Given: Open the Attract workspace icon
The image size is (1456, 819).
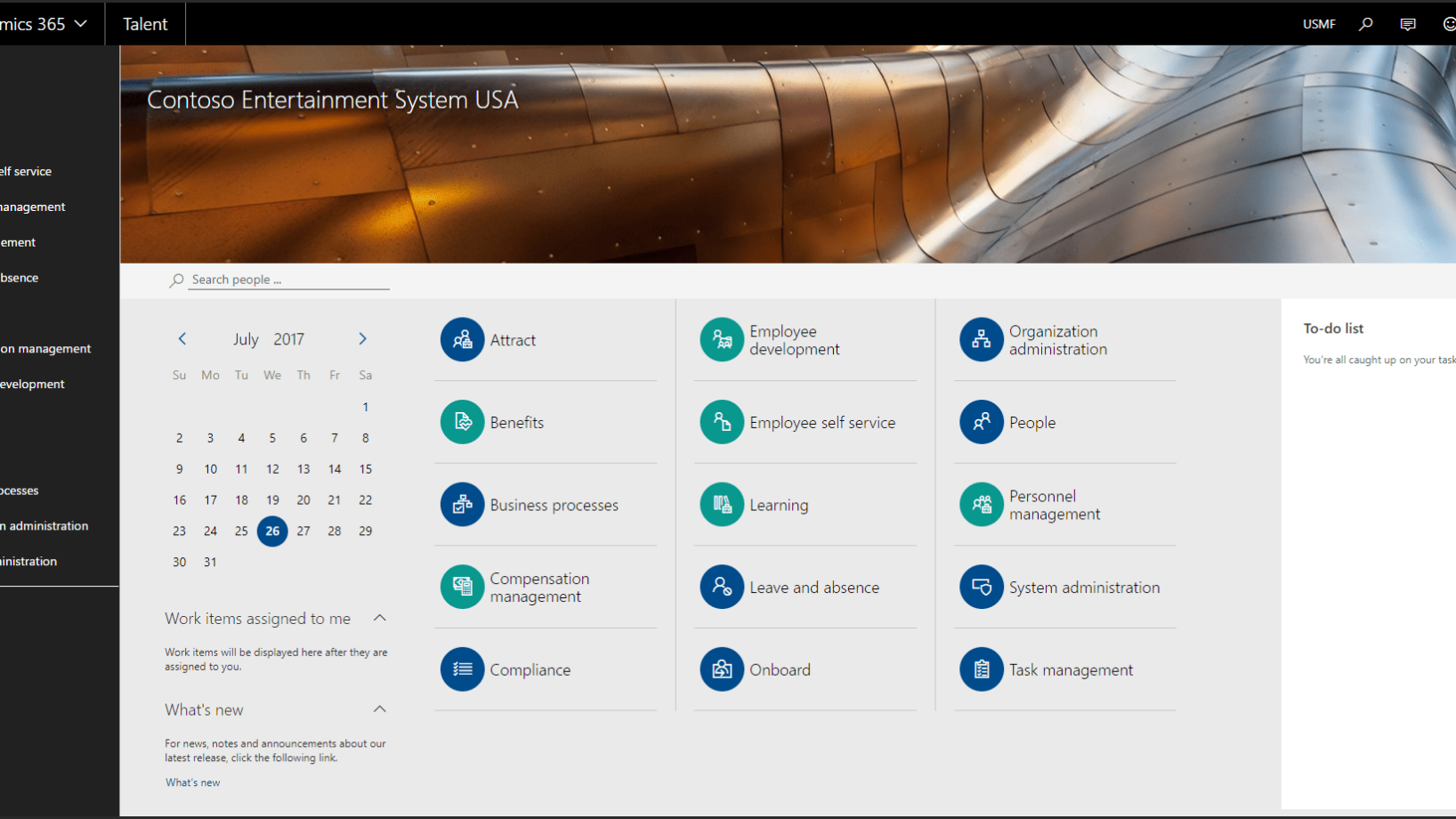Looking at the screenshot, I should coord(462,339).
